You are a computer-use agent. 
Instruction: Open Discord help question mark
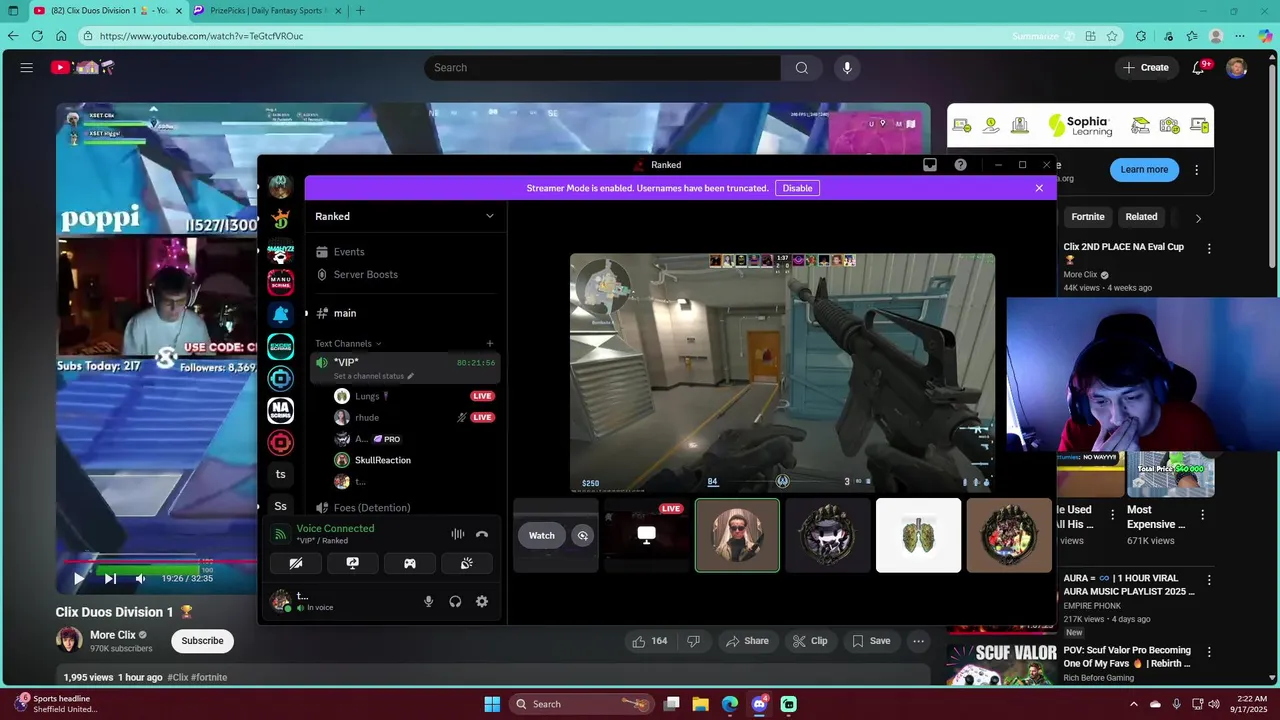pos(961,165)
